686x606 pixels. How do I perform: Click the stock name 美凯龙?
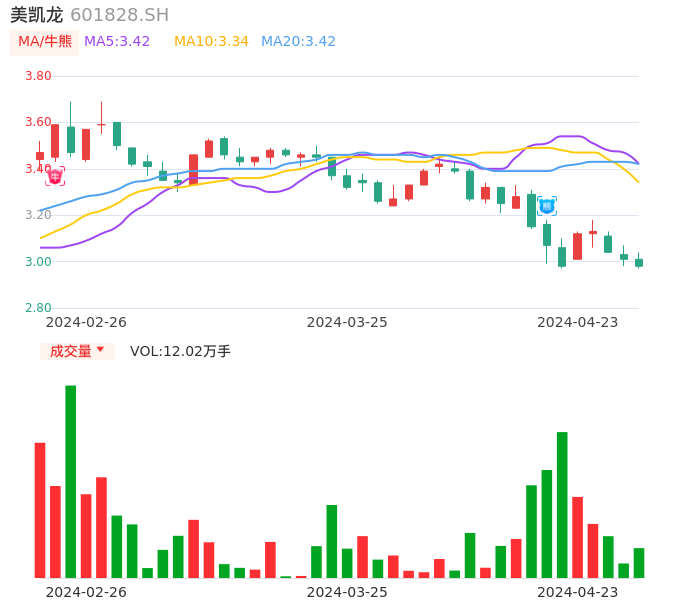(36, 15)
